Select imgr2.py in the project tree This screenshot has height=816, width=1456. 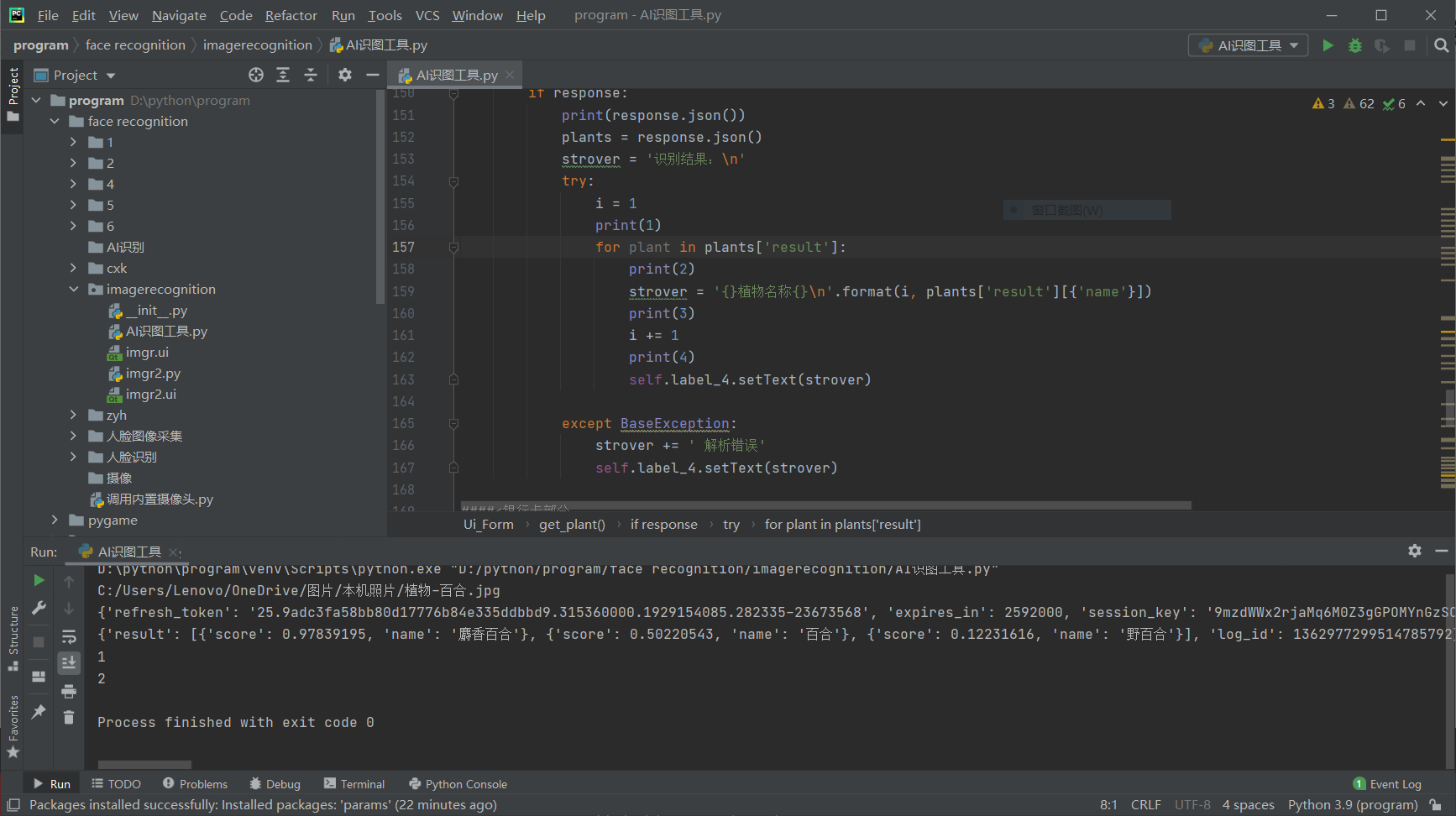point(153,373)
